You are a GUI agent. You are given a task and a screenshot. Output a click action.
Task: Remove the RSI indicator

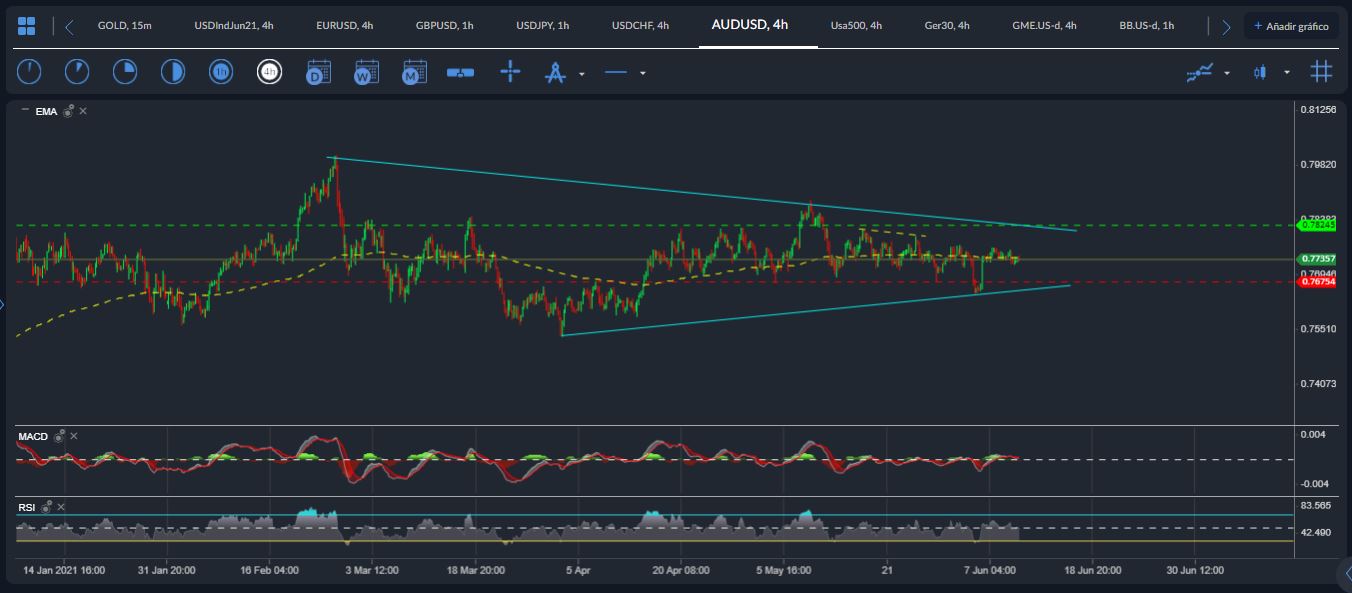tap(61, 507)
